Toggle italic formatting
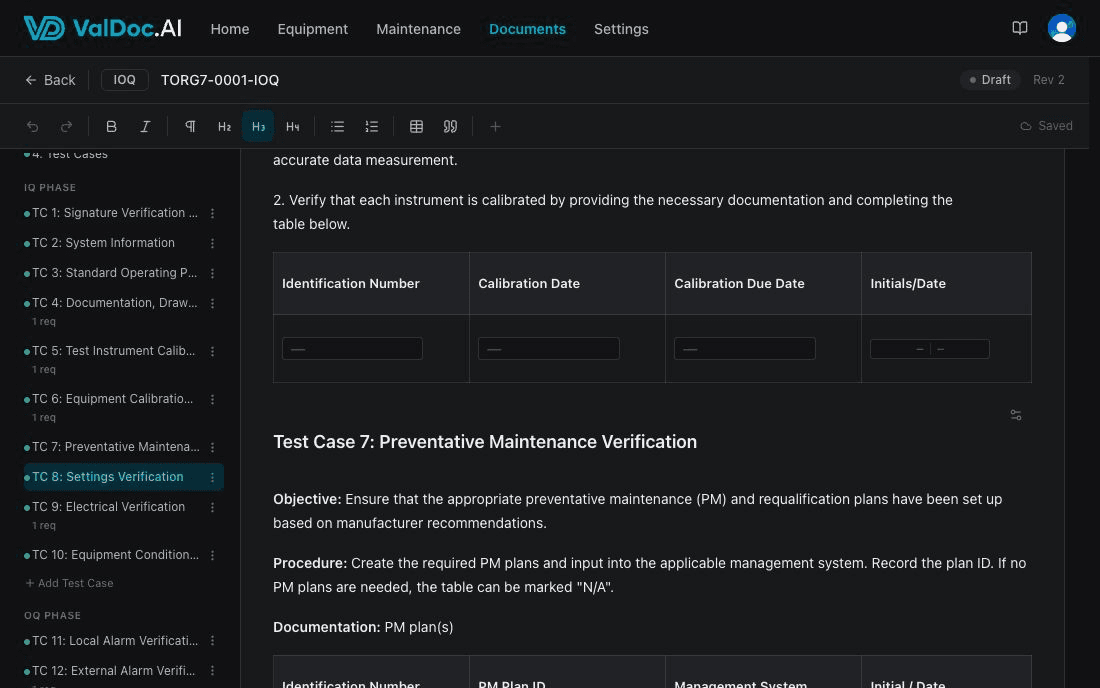This screenshot has width=1100, height=688. [x=145, y=126]
